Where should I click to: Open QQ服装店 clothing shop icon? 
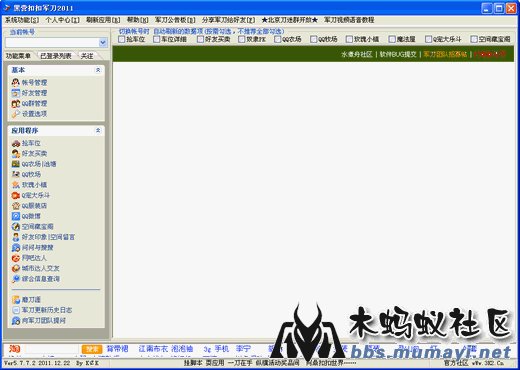pos(16,206)
